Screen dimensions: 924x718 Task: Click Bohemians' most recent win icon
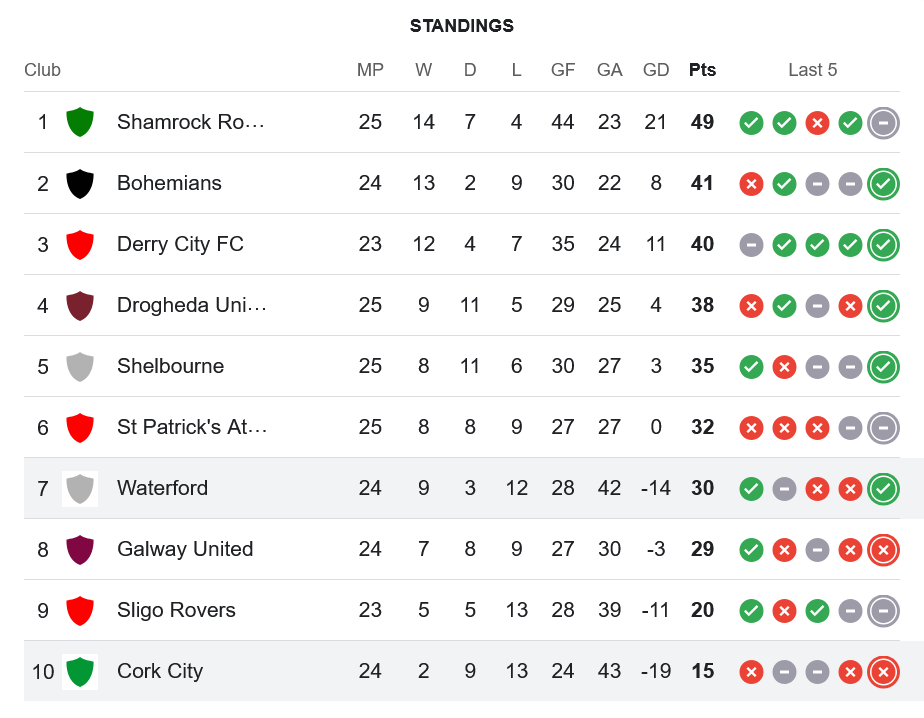click(x=882, y=183)
